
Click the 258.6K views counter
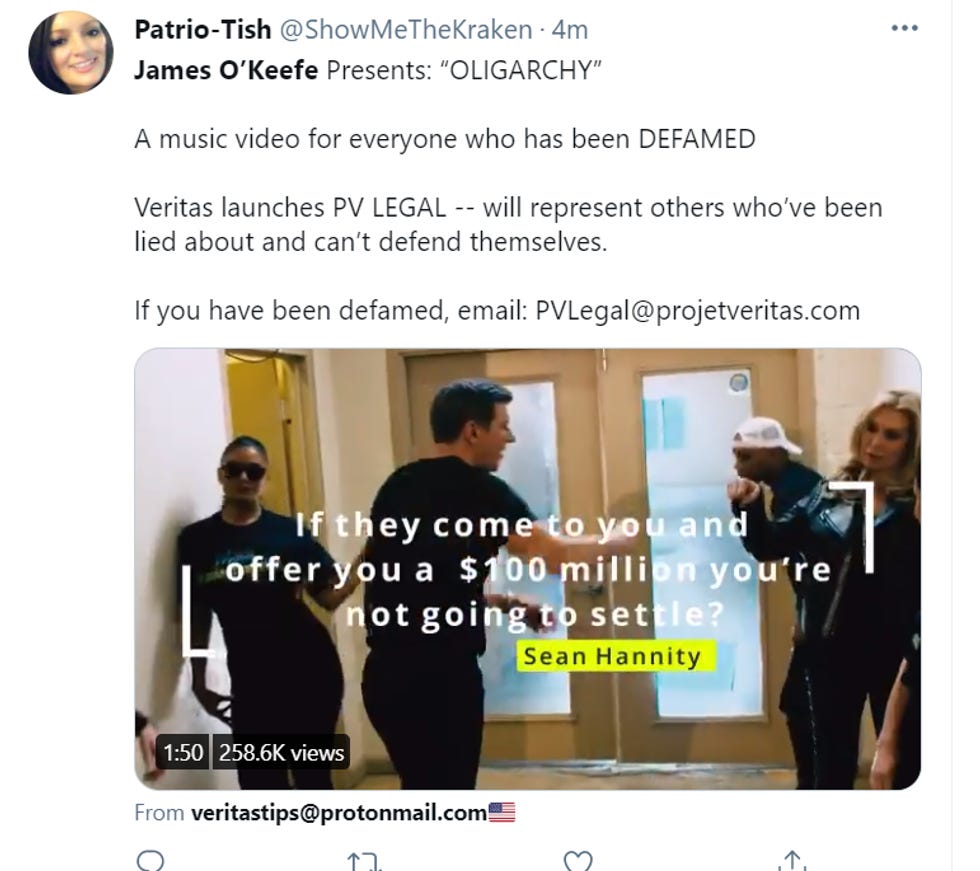pyautogui.click(x=281, y=752)
